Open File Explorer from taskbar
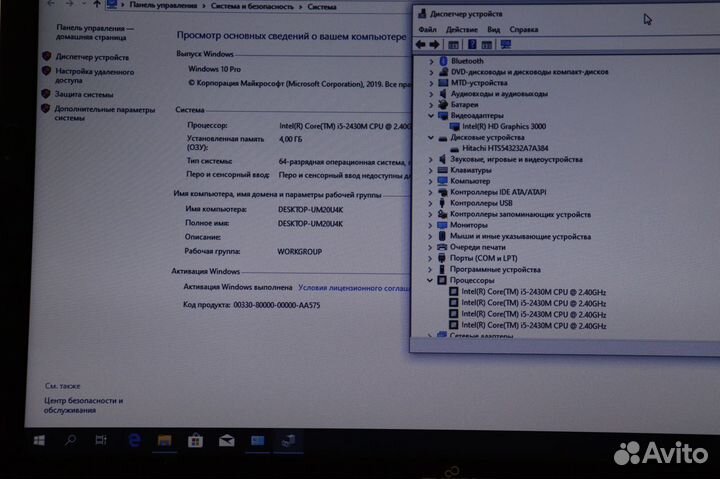Screen dimensions: 720x479 (164, 441)
